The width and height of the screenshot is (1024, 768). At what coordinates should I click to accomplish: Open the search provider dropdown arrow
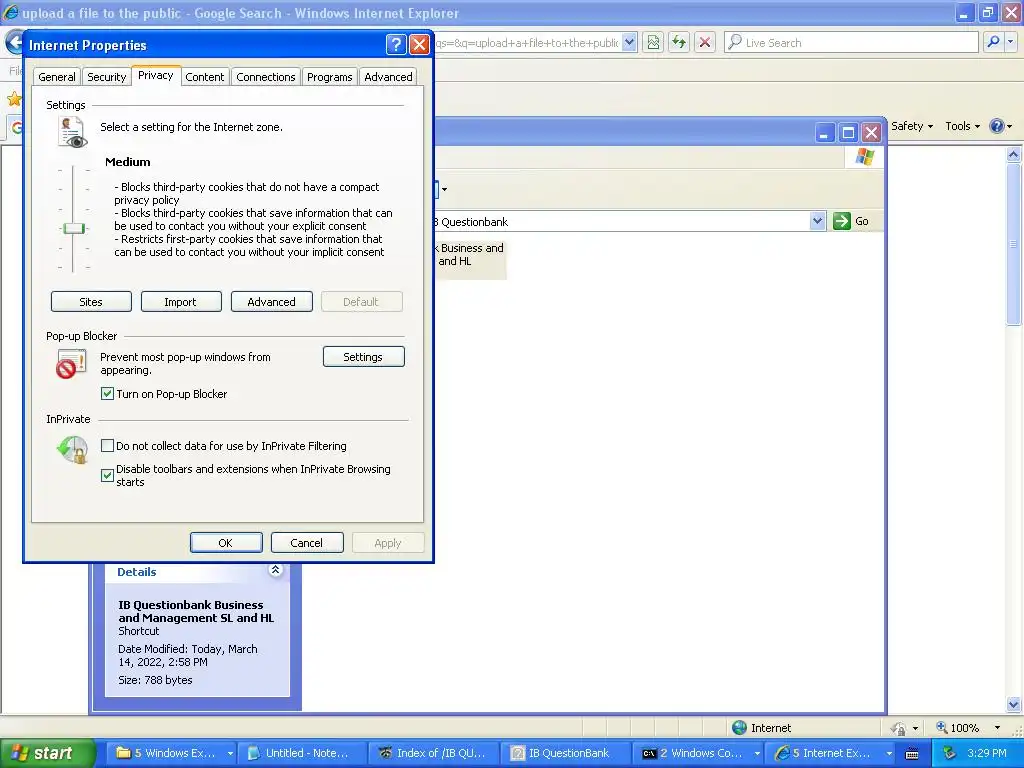1010,42
